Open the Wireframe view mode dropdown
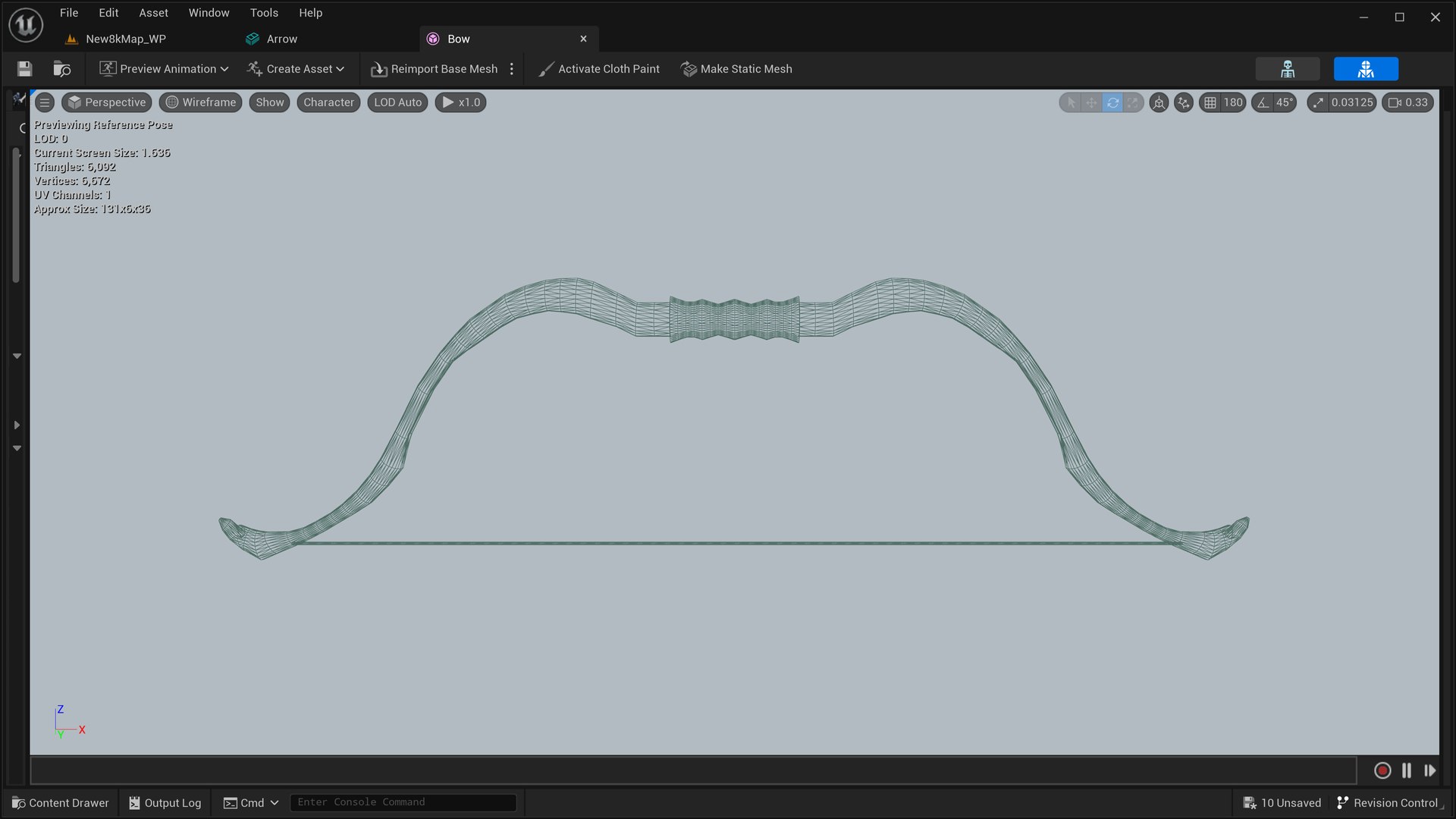1456x819 pixels. pos(201,102)
